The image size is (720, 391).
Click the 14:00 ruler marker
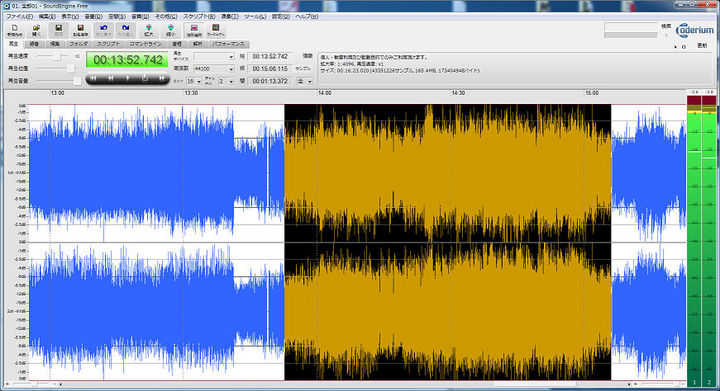325,93
